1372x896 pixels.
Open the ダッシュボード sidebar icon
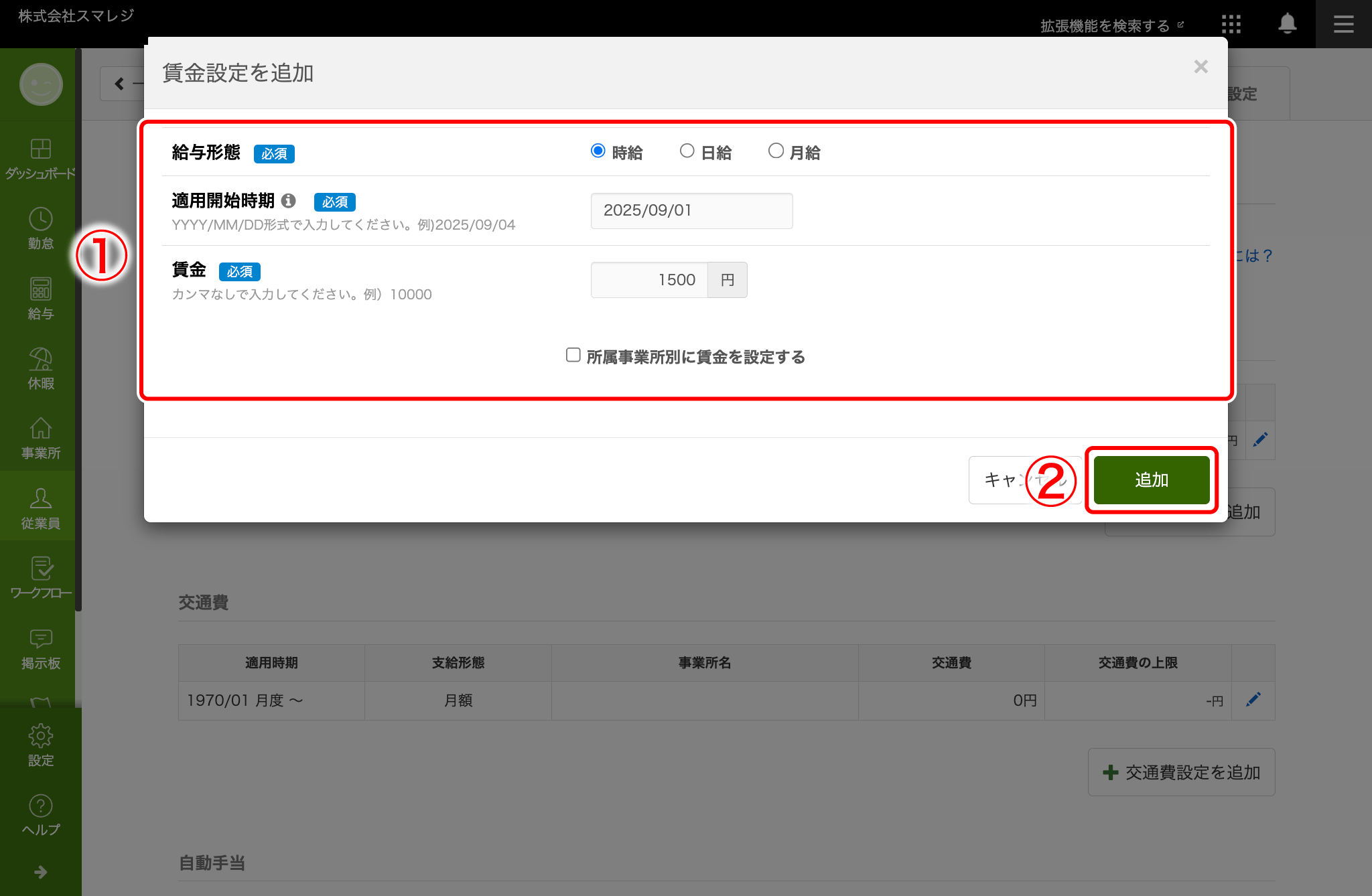click(x=40, y=149)
